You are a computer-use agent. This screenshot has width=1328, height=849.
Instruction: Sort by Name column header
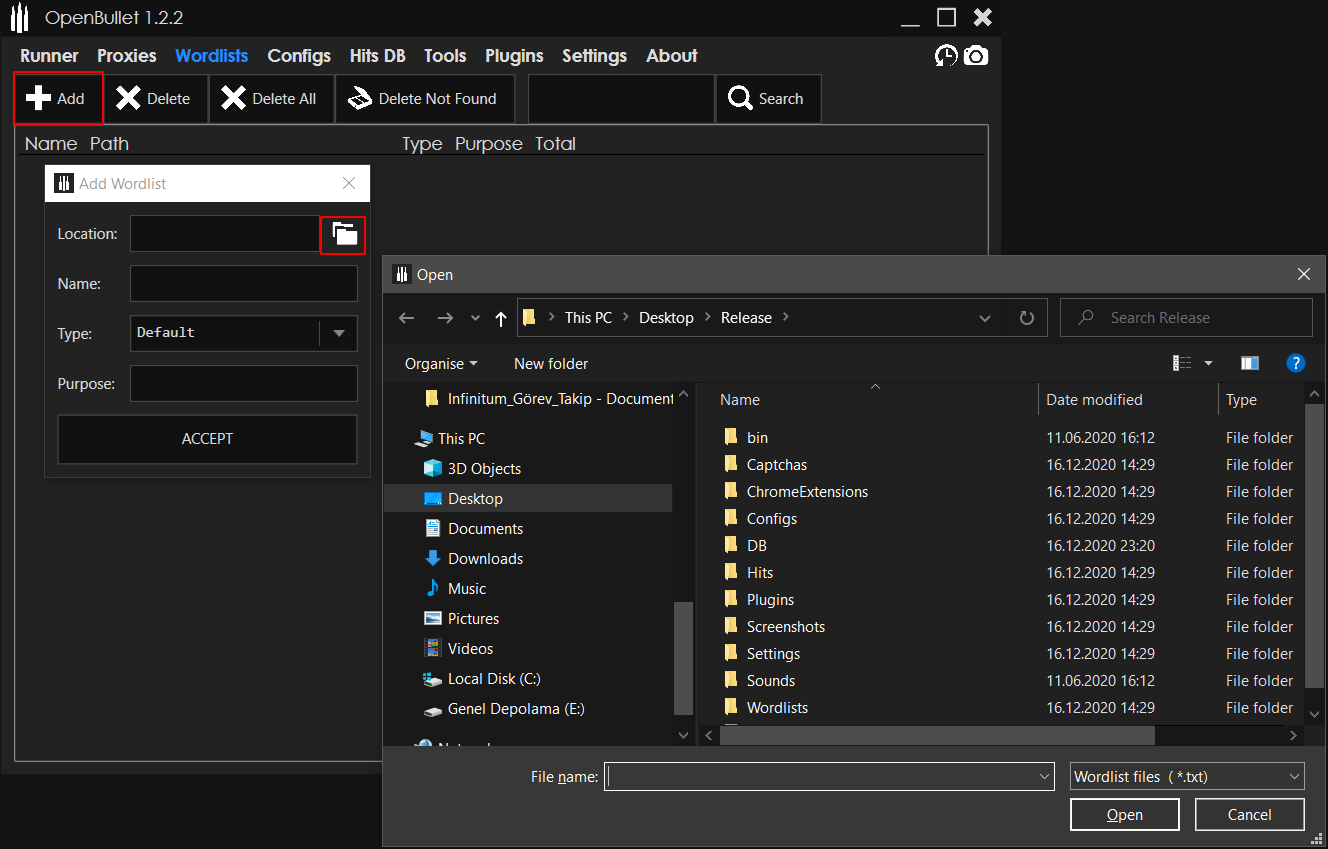point(740,400)
